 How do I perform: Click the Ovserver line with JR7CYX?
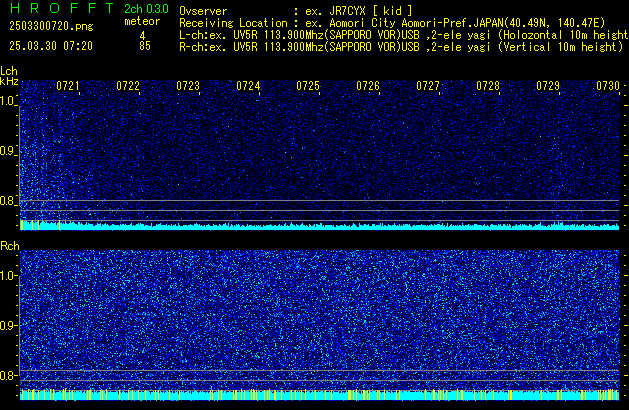pyautogui.click(x=296, y=11)
